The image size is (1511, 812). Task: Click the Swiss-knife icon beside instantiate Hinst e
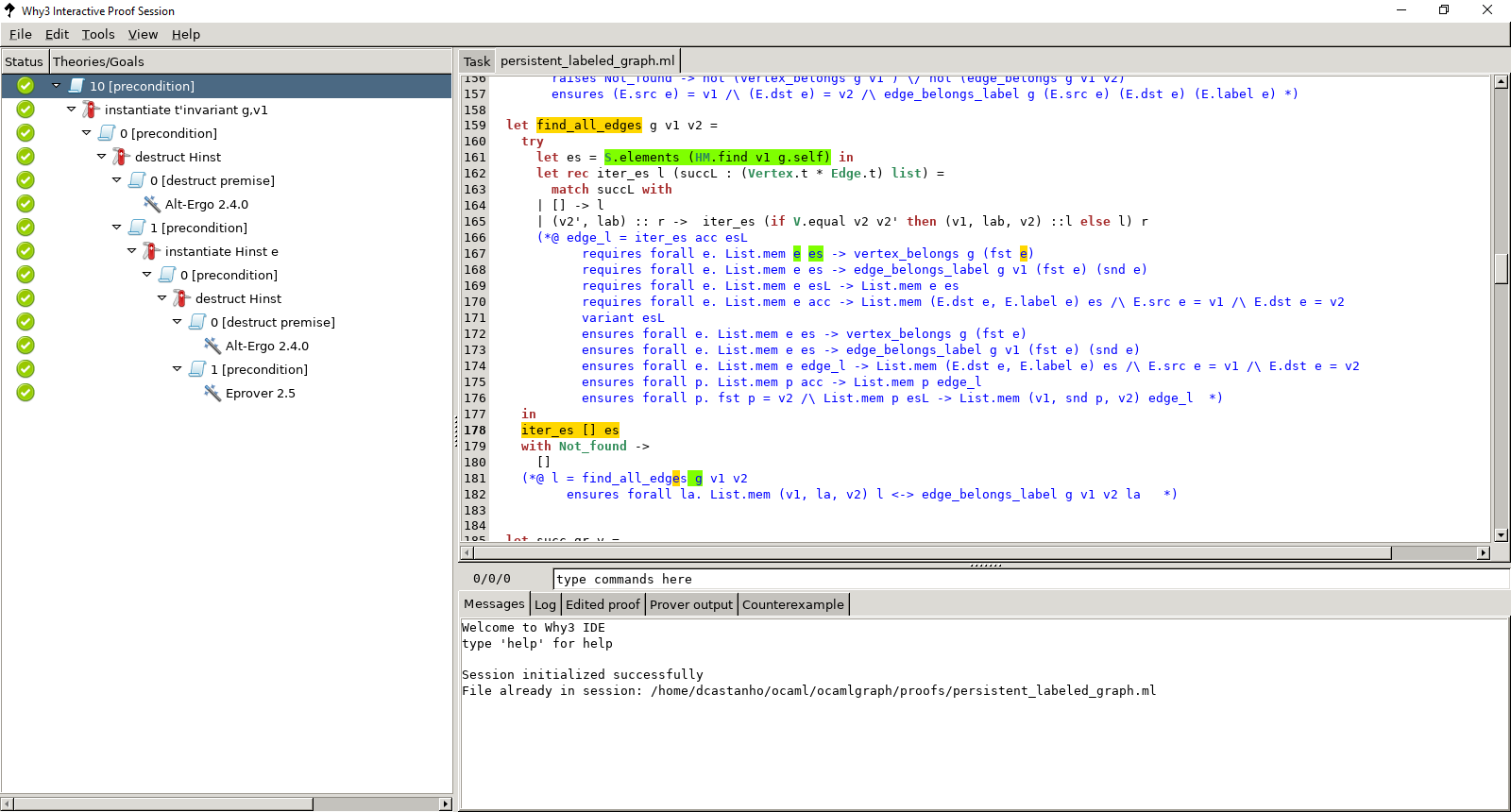(x=151, y=251)
